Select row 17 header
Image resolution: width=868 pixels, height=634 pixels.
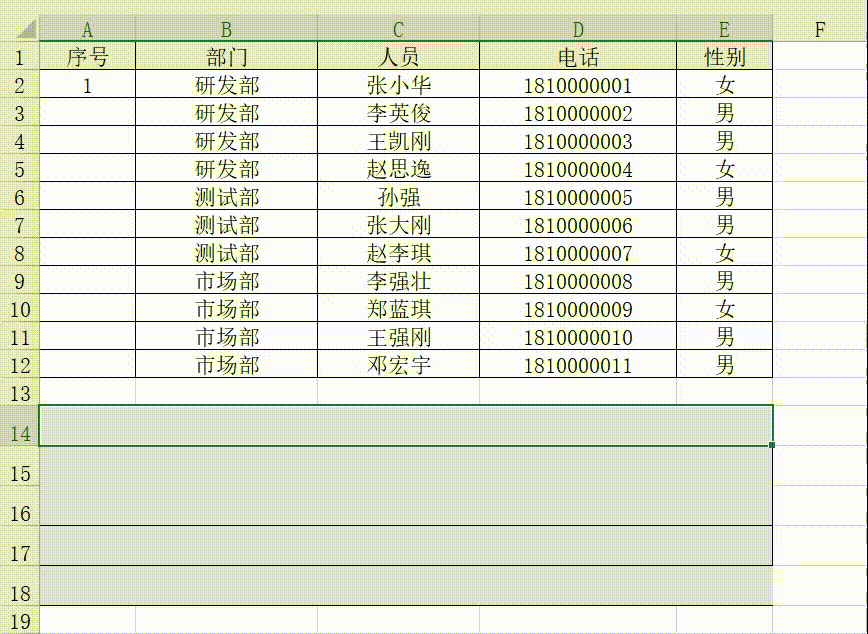pos(19,546)
